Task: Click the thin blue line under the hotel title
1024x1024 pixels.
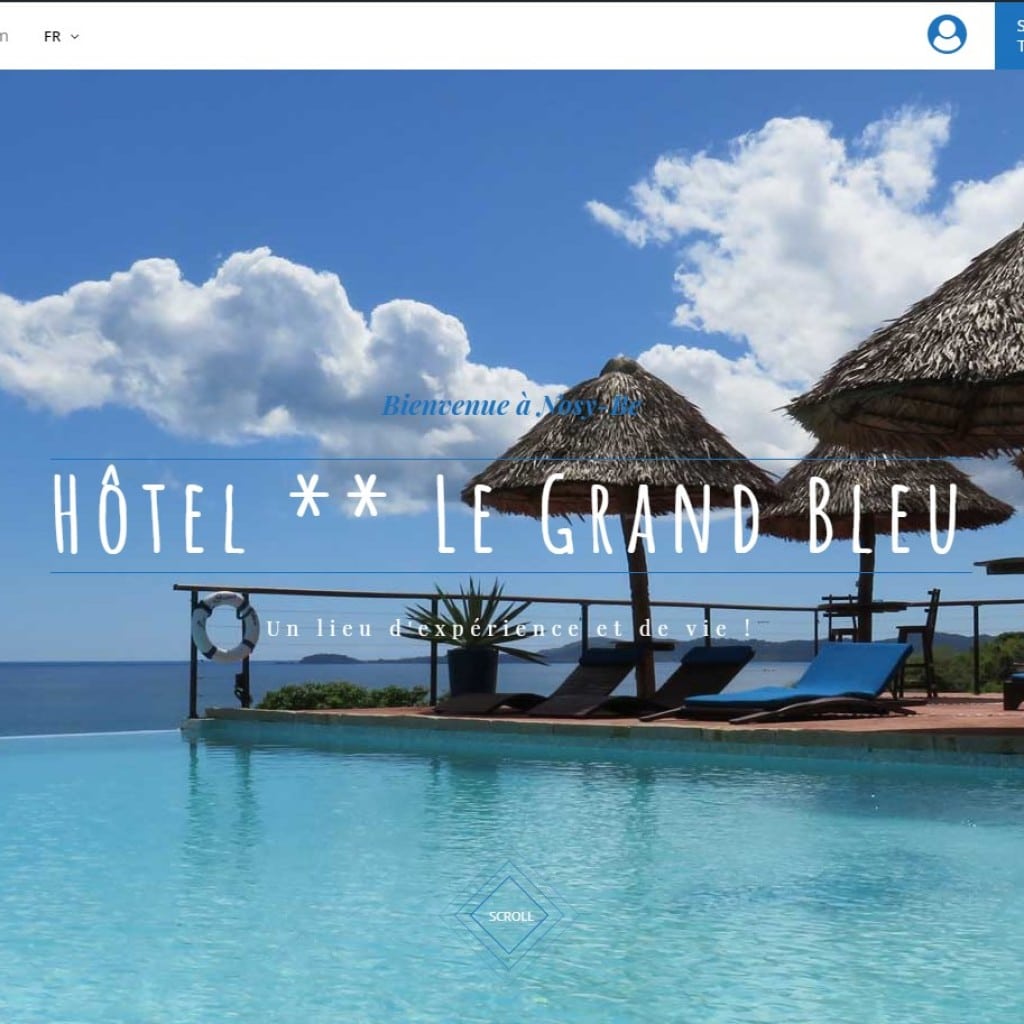Action: pyautogui.click(x=511, y=573)
